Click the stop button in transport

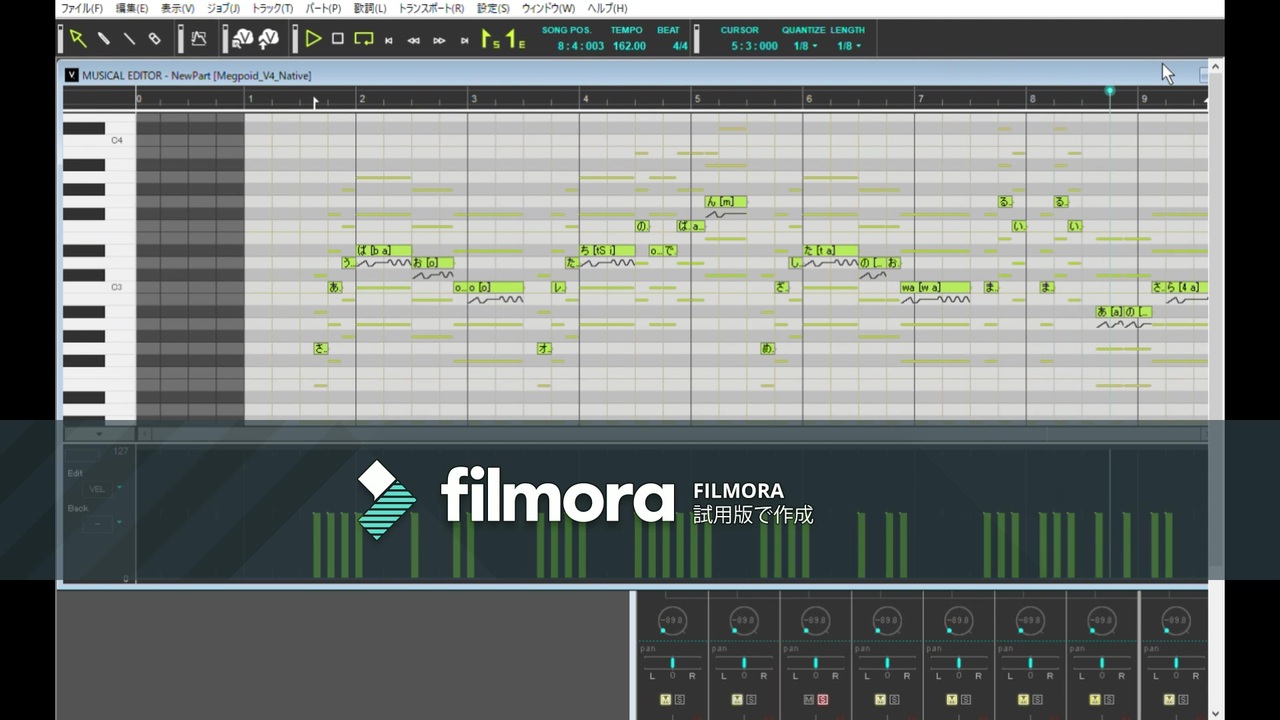[x=338, y=39]
